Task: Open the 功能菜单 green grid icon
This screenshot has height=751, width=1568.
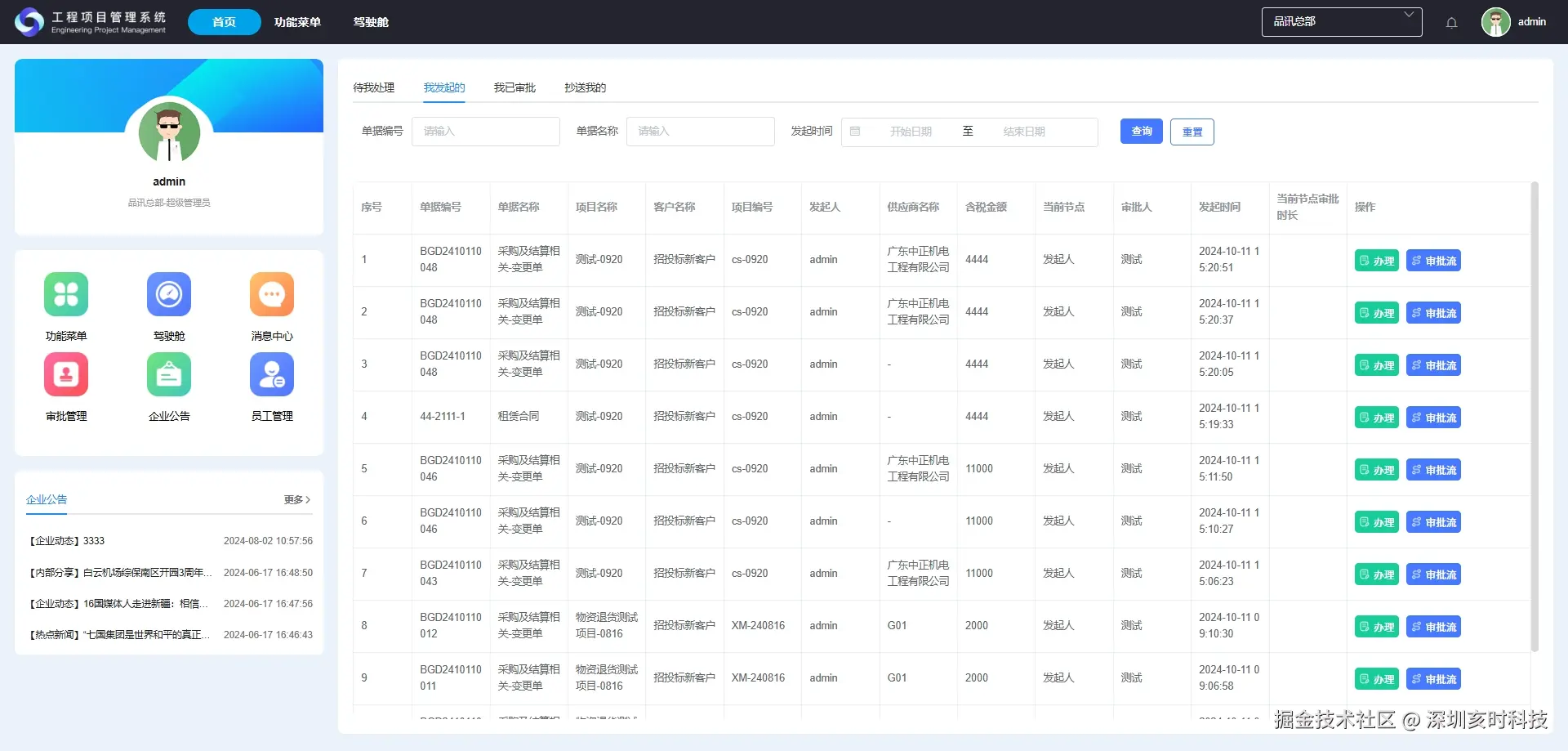Action: coord(66,294)
